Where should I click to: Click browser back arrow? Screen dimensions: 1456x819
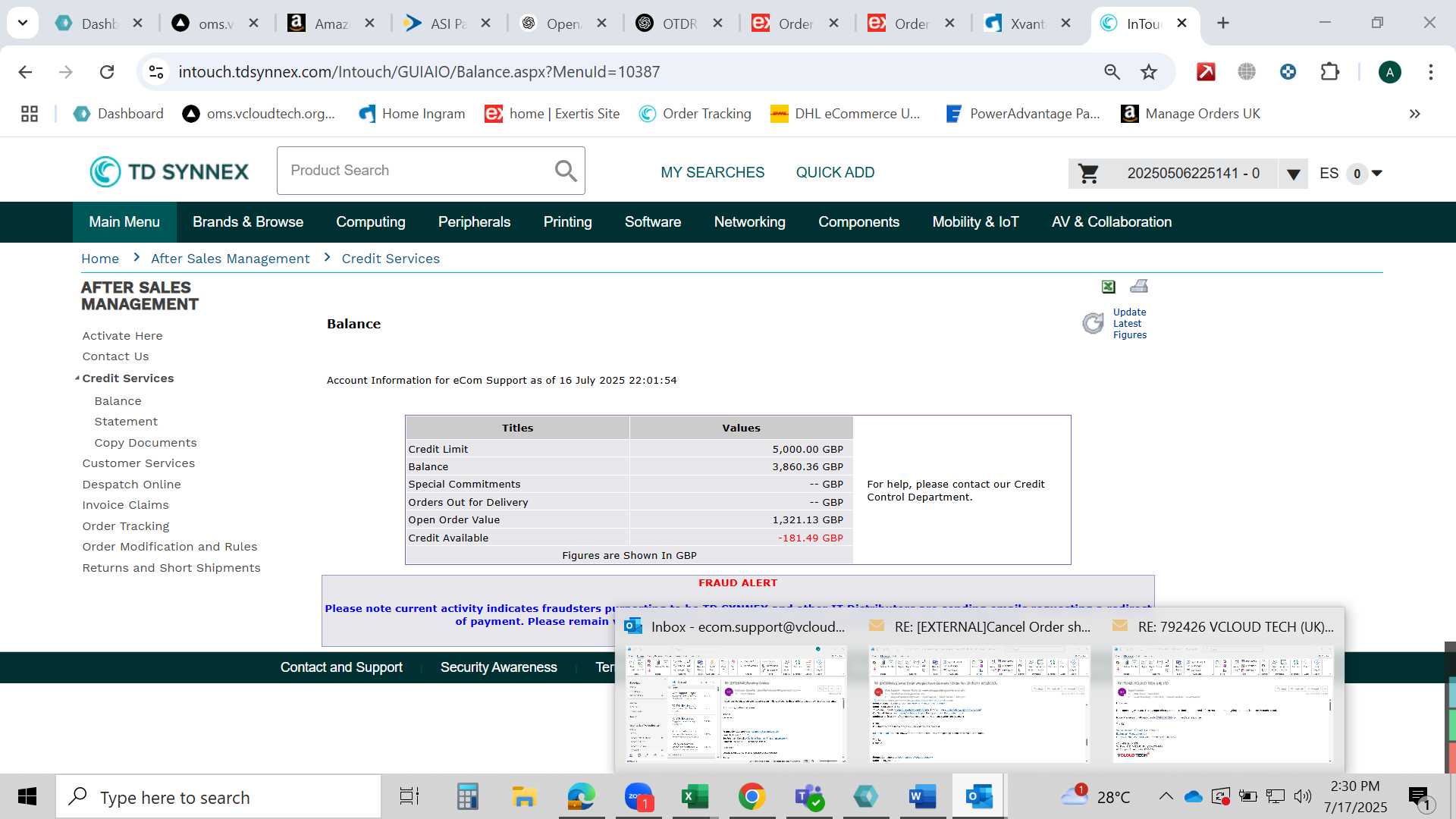click(25, 72)
